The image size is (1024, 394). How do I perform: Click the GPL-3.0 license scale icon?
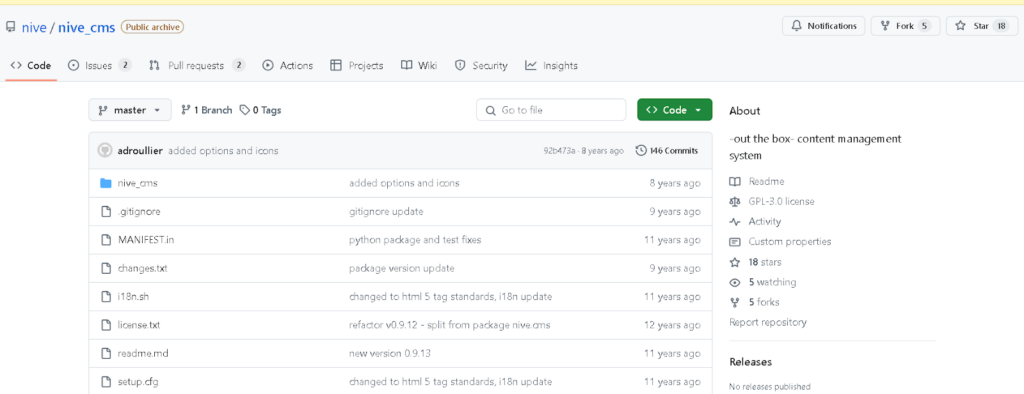tap(735, 201)
